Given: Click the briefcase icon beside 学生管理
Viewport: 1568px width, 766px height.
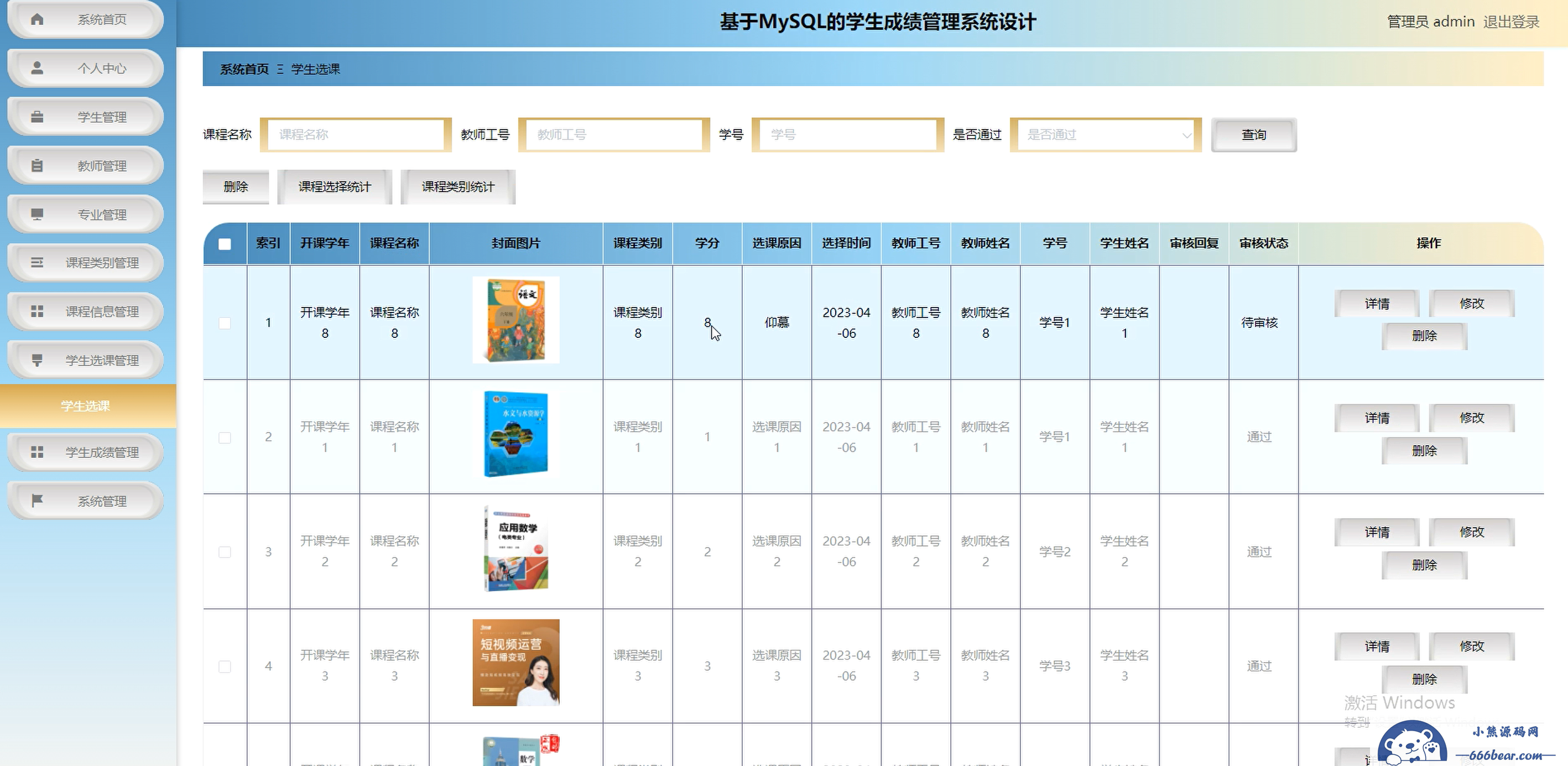Looking at the screenshot, I should (37, 116).
